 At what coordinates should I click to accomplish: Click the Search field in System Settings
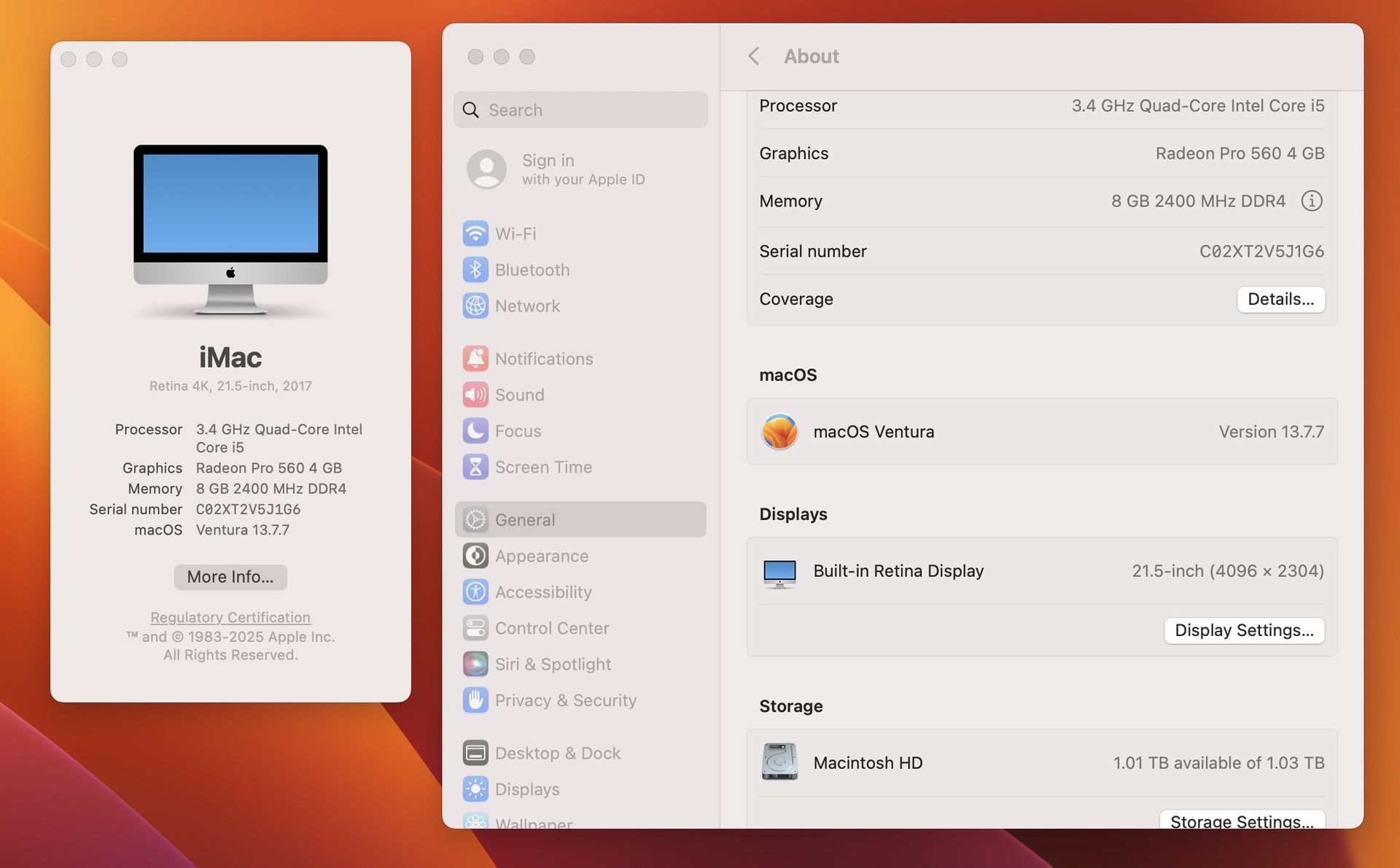point(580,110)
